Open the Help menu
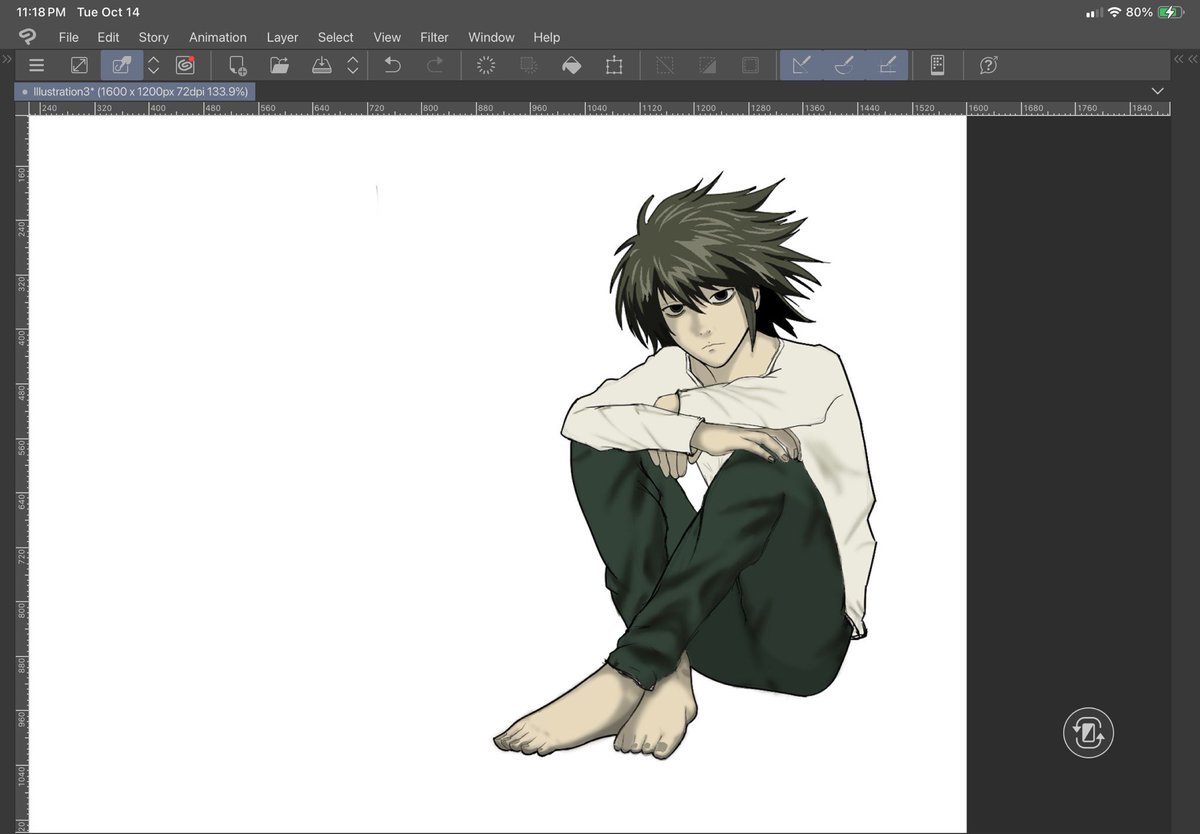The height and width of the screenshot is (834, 1200). point(546,37)
